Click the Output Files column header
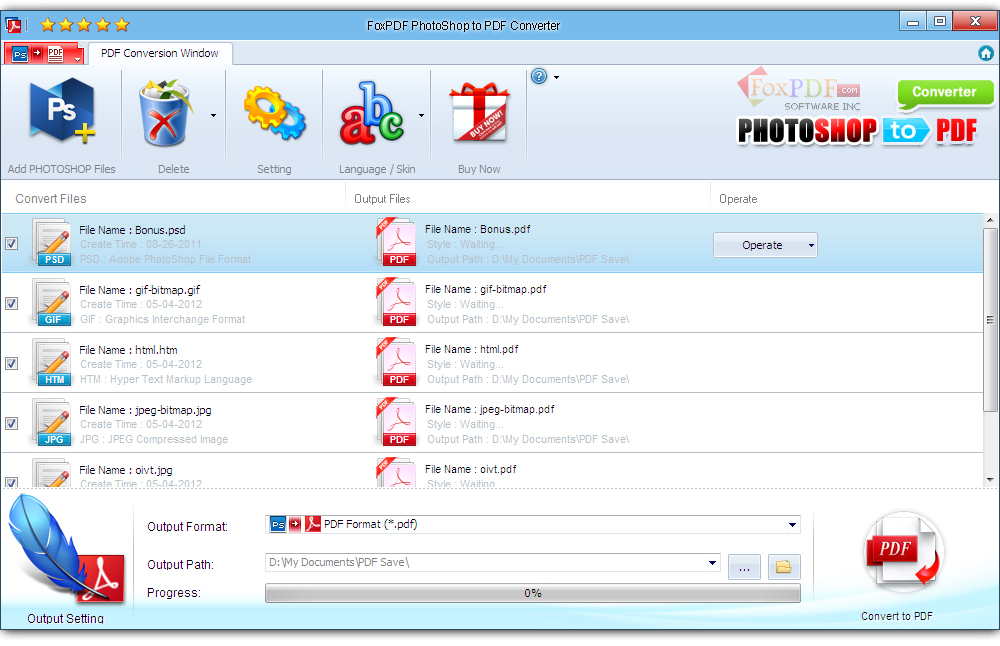Viewport: 1000px width, 646px height. click(382, 198)
